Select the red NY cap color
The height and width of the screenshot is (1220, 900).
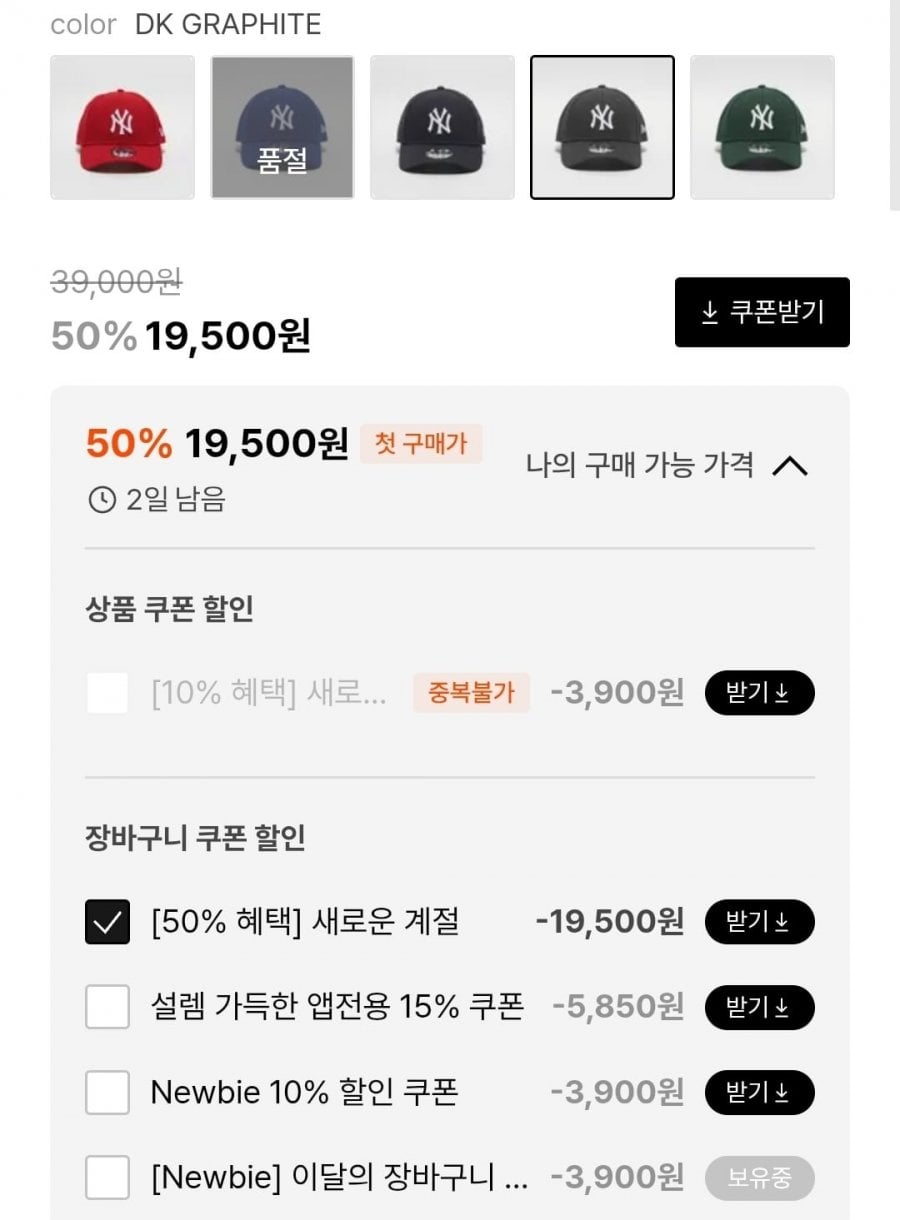(x=122, y=127)
